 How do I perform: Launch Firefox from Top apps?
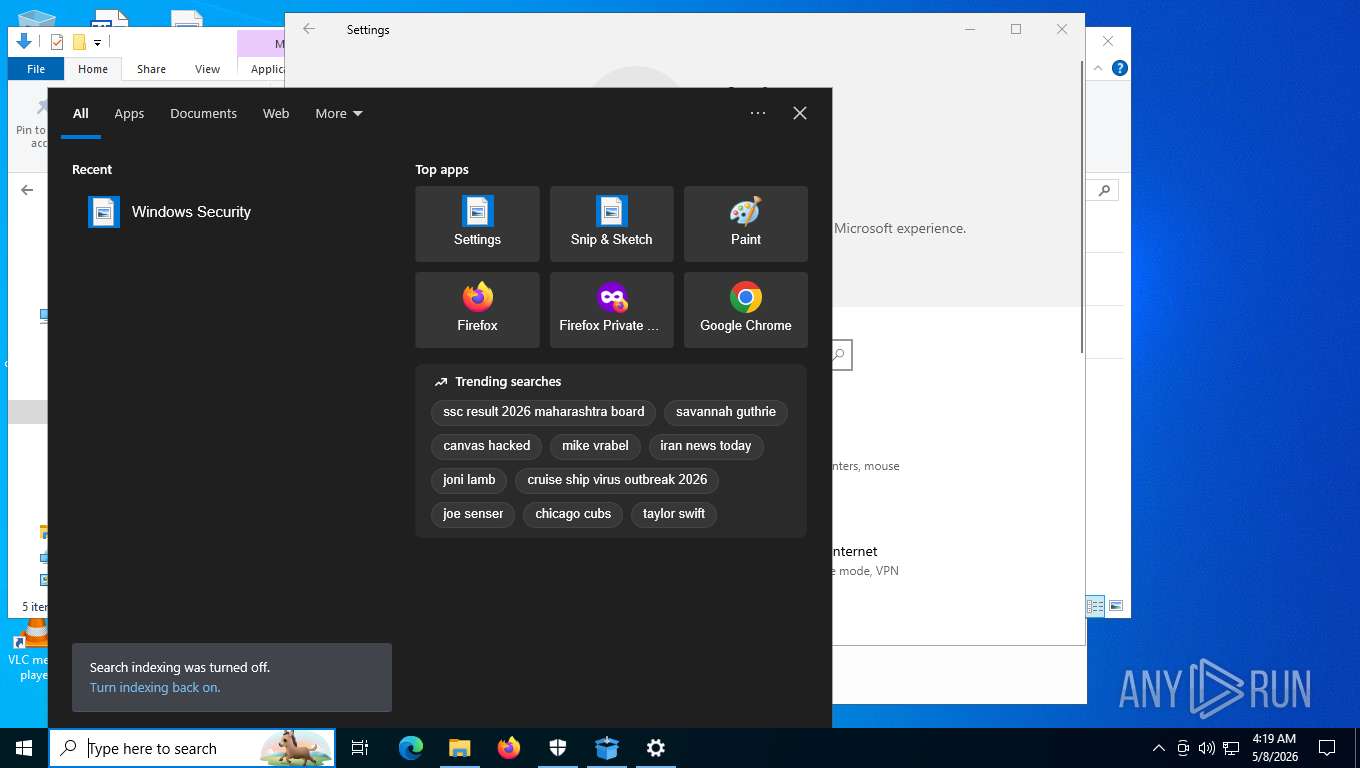point(477,310)
